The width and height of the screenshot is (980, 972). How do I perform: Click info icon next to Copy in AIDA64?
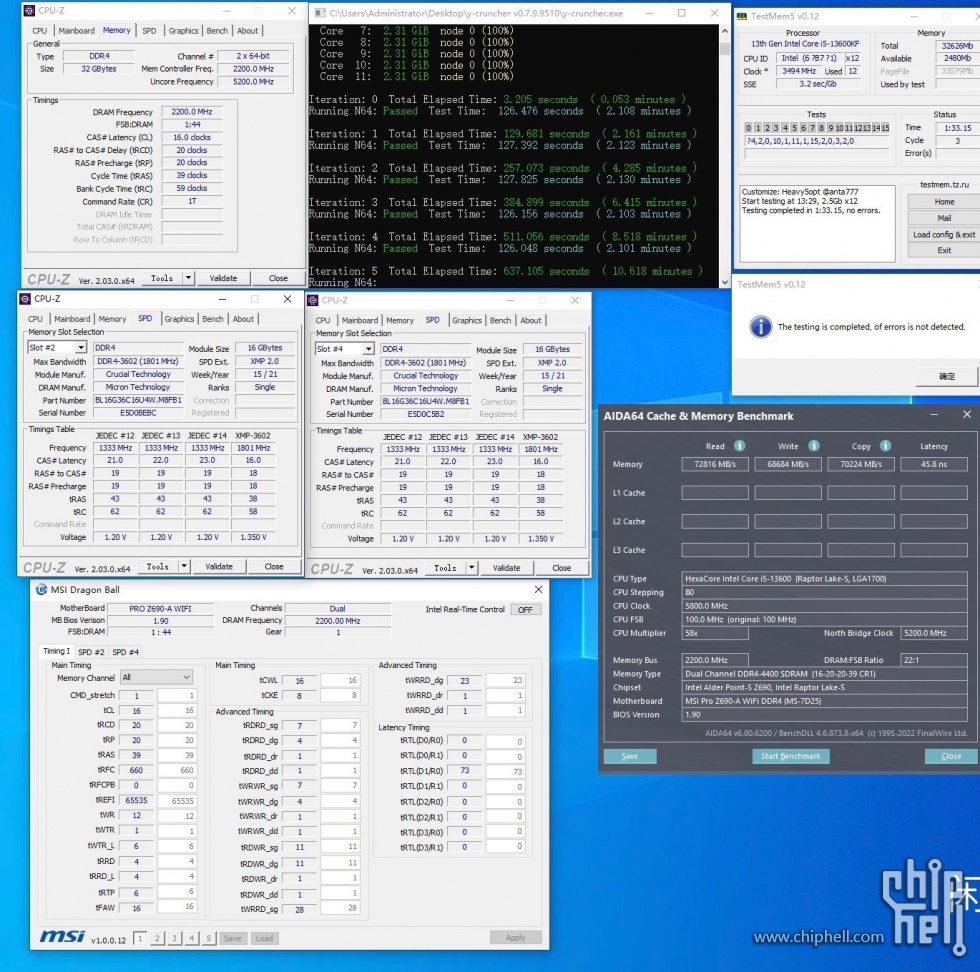point(886,446)
